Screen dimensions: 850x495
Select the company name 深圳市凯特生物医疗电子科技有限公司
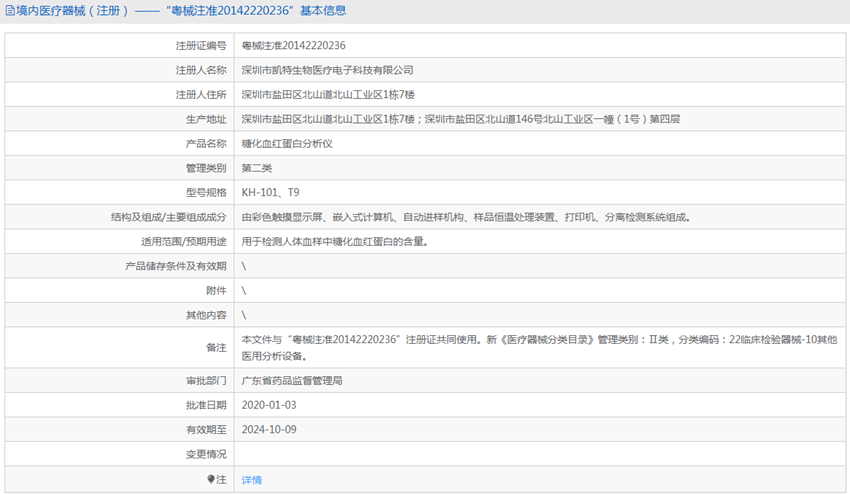click(x=327, y=70)
